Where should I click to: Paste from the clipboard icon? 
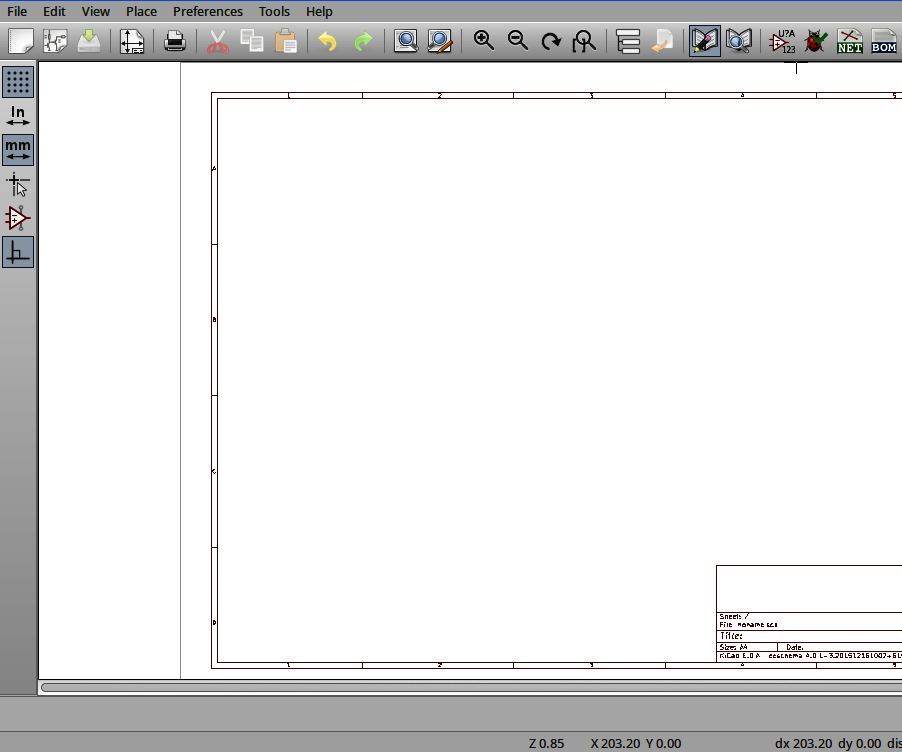coord(286,41)
